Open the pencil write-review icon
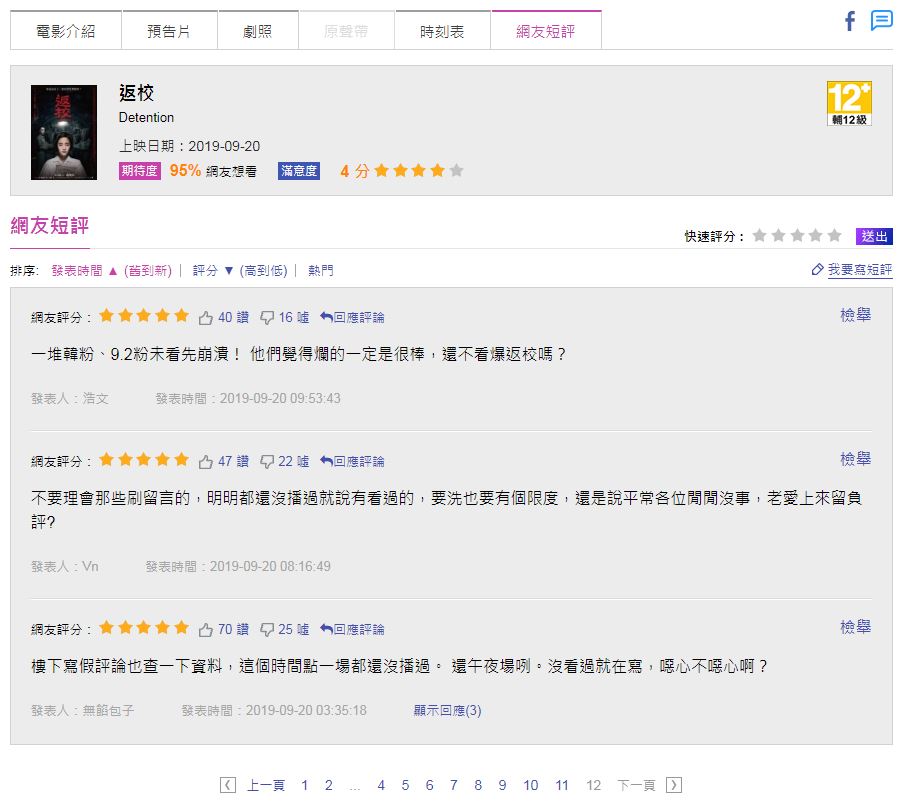Viewport: 901px width, 803px height. pyautogui.click(x=817, y=269)
